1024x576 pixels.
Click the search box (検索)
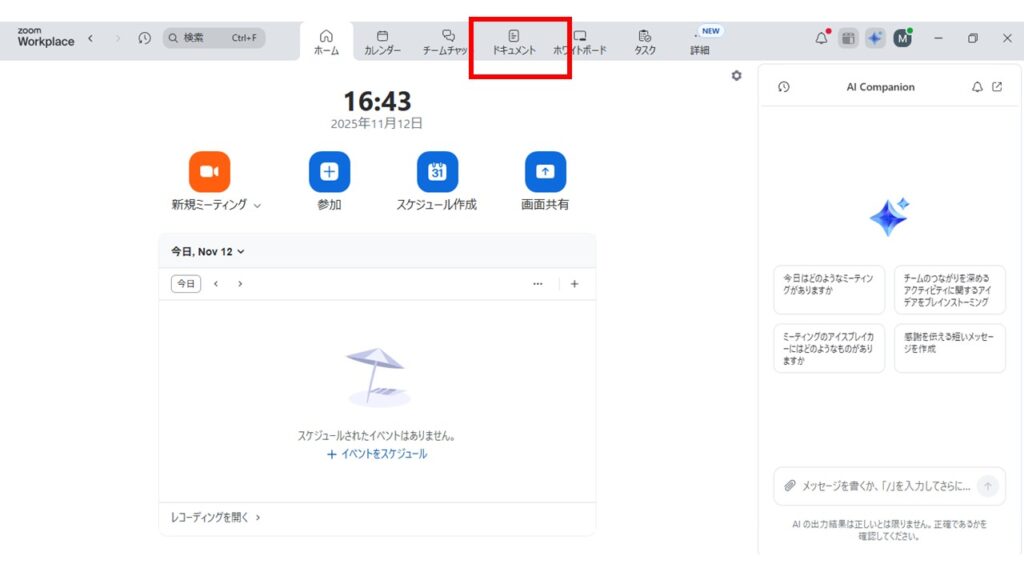(x=214, y=38)
